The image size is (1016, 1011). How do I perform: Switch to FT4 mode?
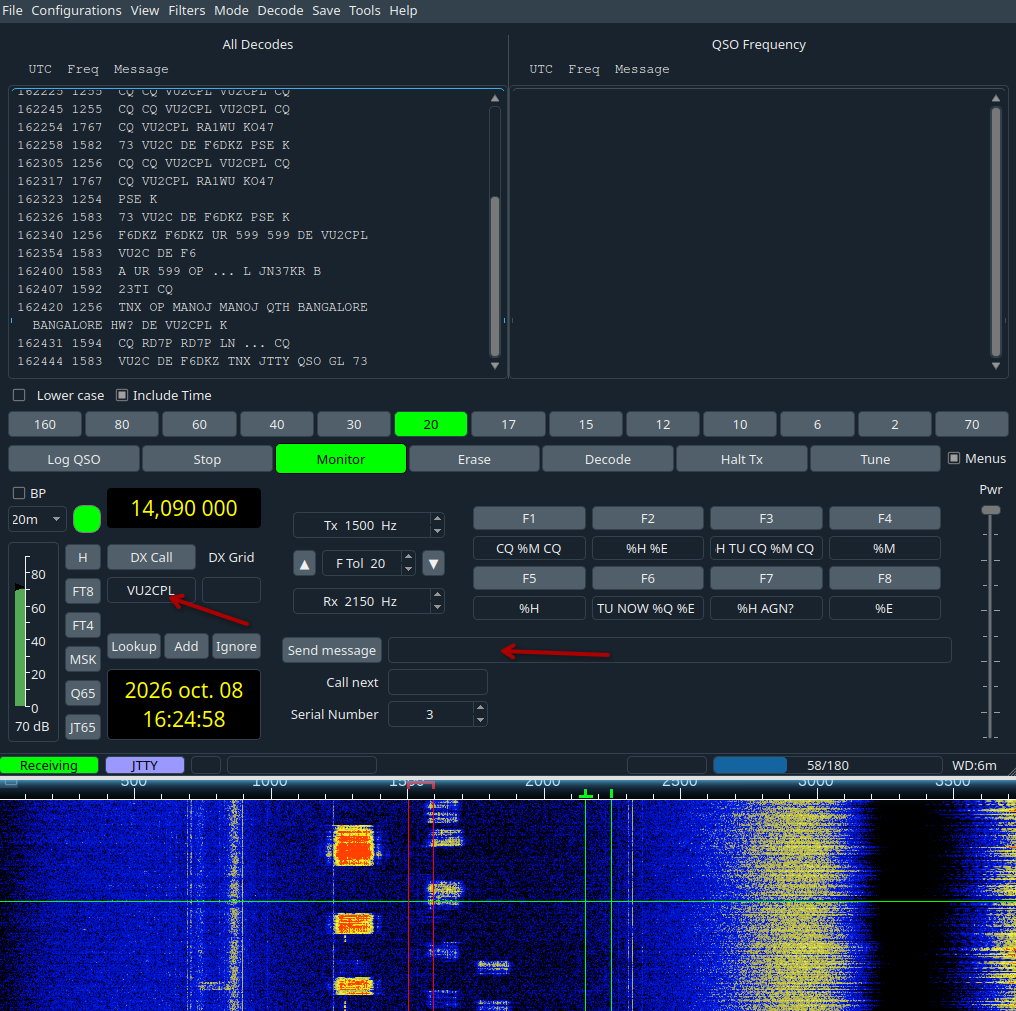coord(83,625)
